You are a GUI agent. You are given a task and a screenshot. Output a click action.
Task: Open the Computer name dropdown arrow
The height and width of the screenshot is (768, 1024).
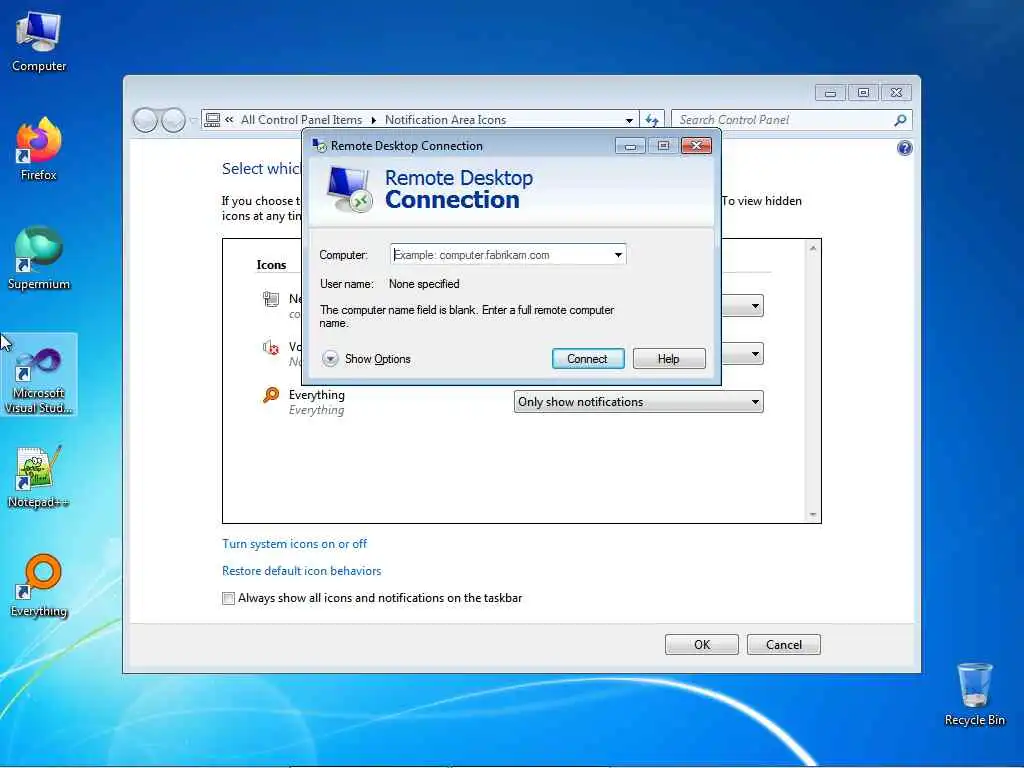pyautogui.click(x=618, y=255)
